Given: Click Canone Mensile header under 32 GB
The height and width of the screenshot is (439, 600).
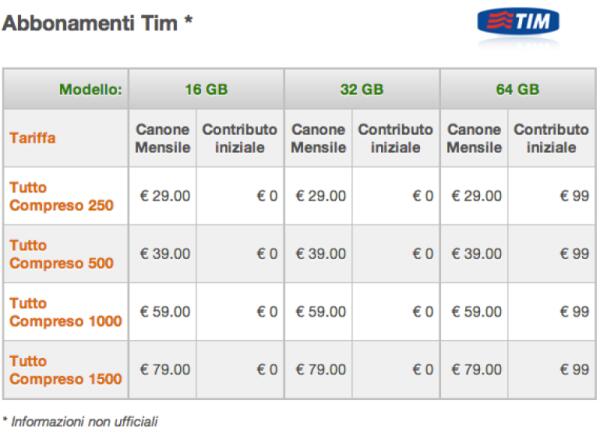Looking at the screenshot, I should pyautogui.click(x=318, y=141).
